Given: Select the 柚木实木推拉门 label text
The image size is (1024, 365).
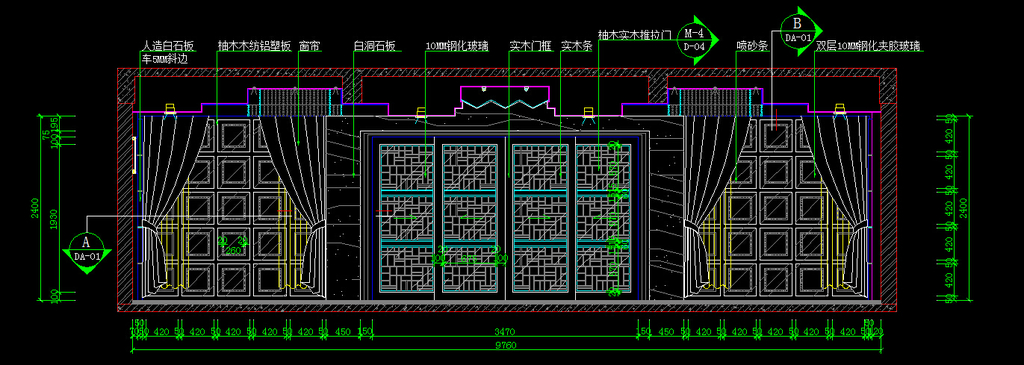Looking at the screenshot, I should coord(634,34).
